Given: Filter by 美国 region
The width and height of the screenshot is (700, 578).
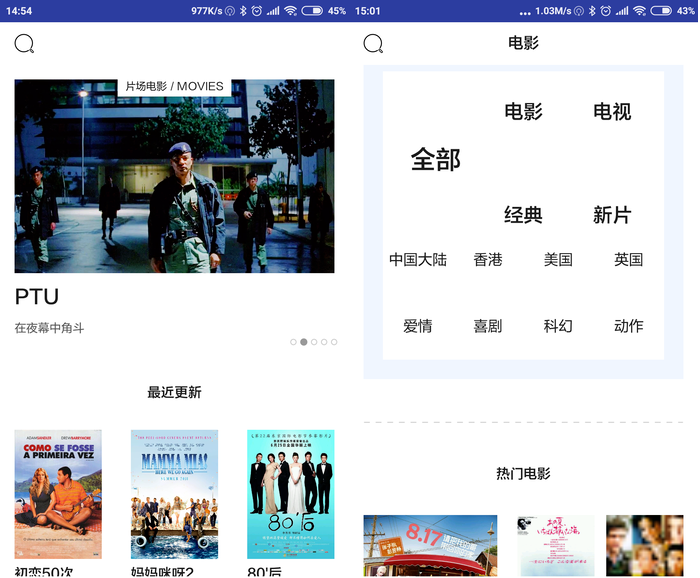Looking at the screenshot, I should click(x=558, y=259).
